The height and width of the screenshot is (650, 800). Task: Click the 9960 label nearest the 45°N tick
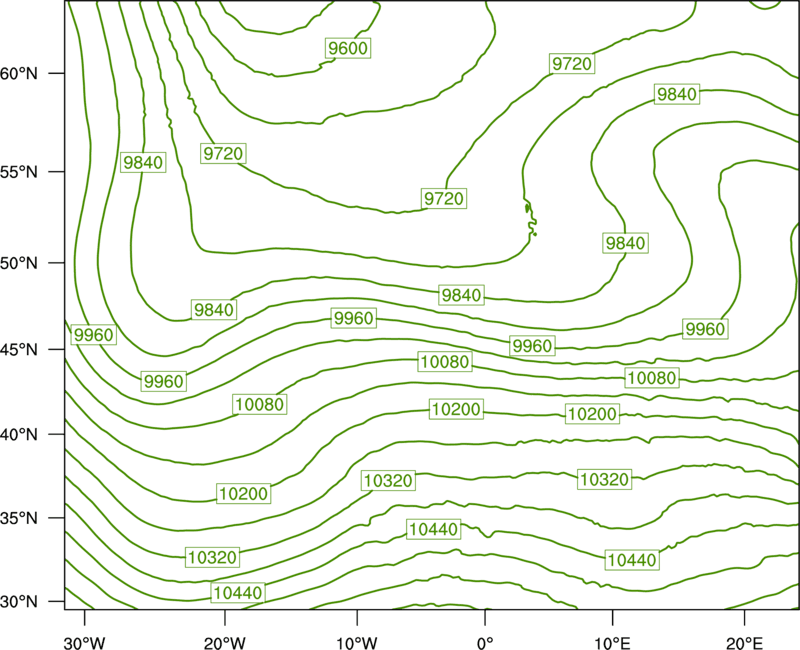93,335
